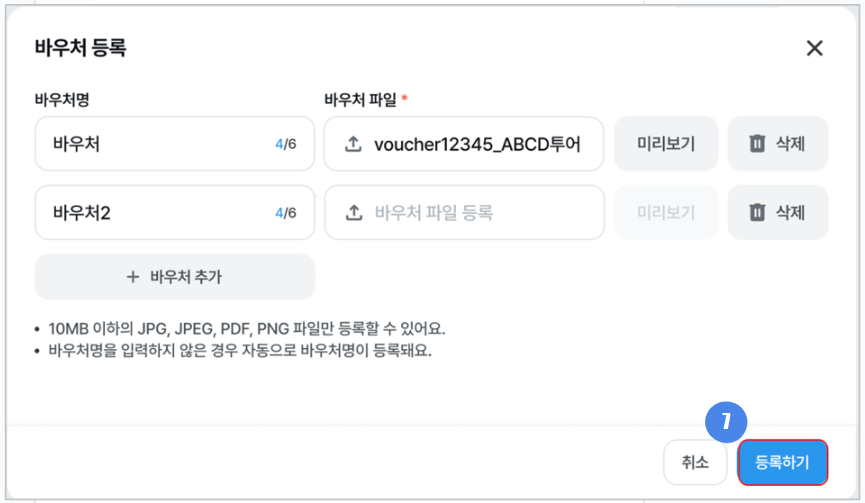Click upload icon in empty 바우처 파일 등록 field
The image size is (865, 503).
coord(352,212)
